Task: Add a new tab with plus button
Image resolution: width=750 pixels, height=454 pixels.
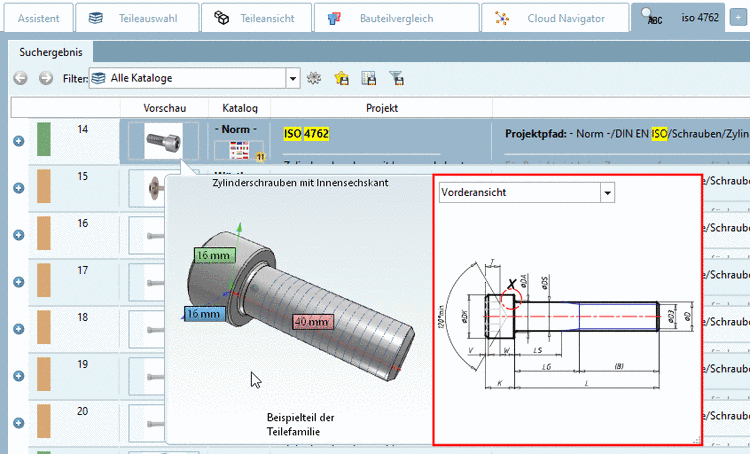Action: 738,18
